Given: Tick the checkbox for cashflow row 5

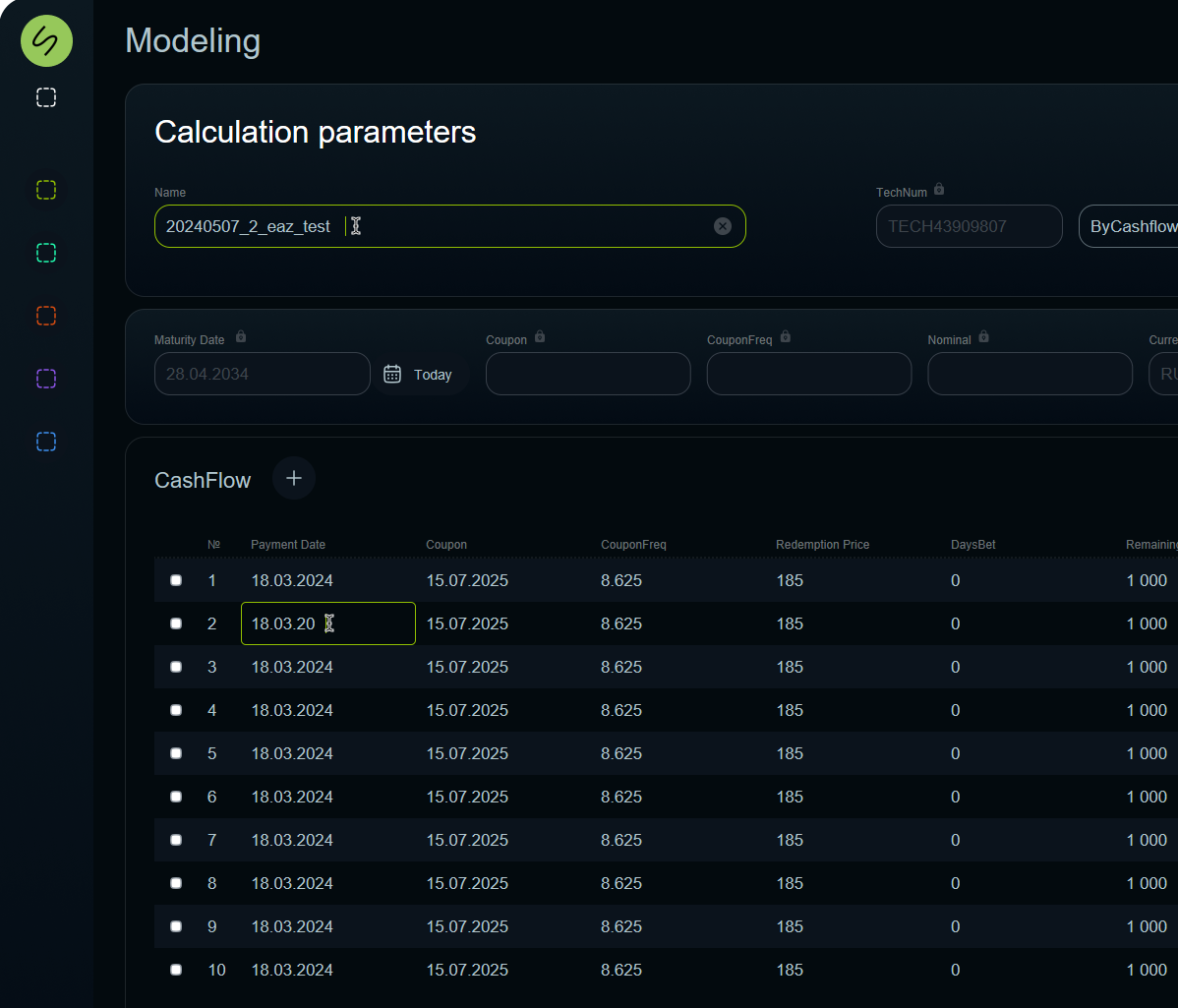Looking at the screenshot, I should pos(176,753).
